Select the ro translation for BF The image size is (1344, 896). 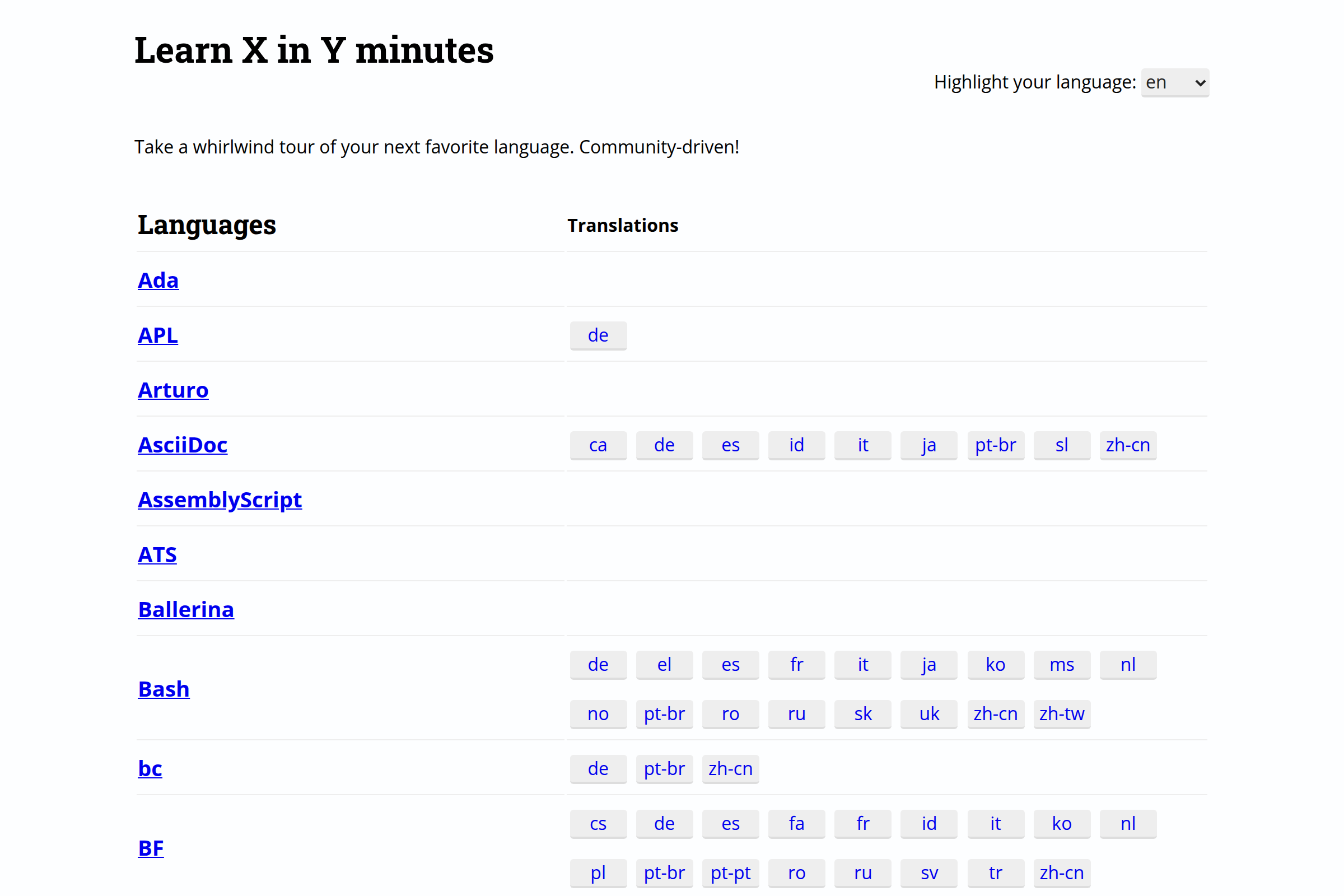click(x=796, y=872)
